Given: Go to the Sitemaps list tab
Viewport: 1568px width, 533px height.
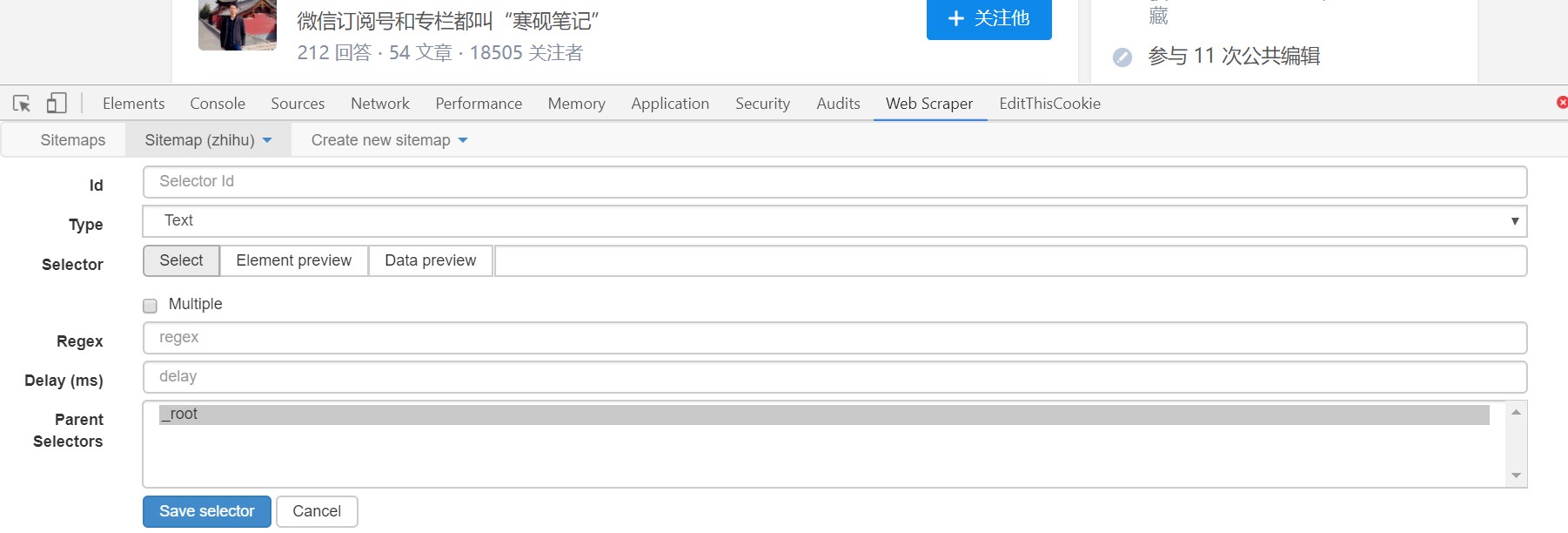Looking at the screenshot, I should tap(72, 140).
